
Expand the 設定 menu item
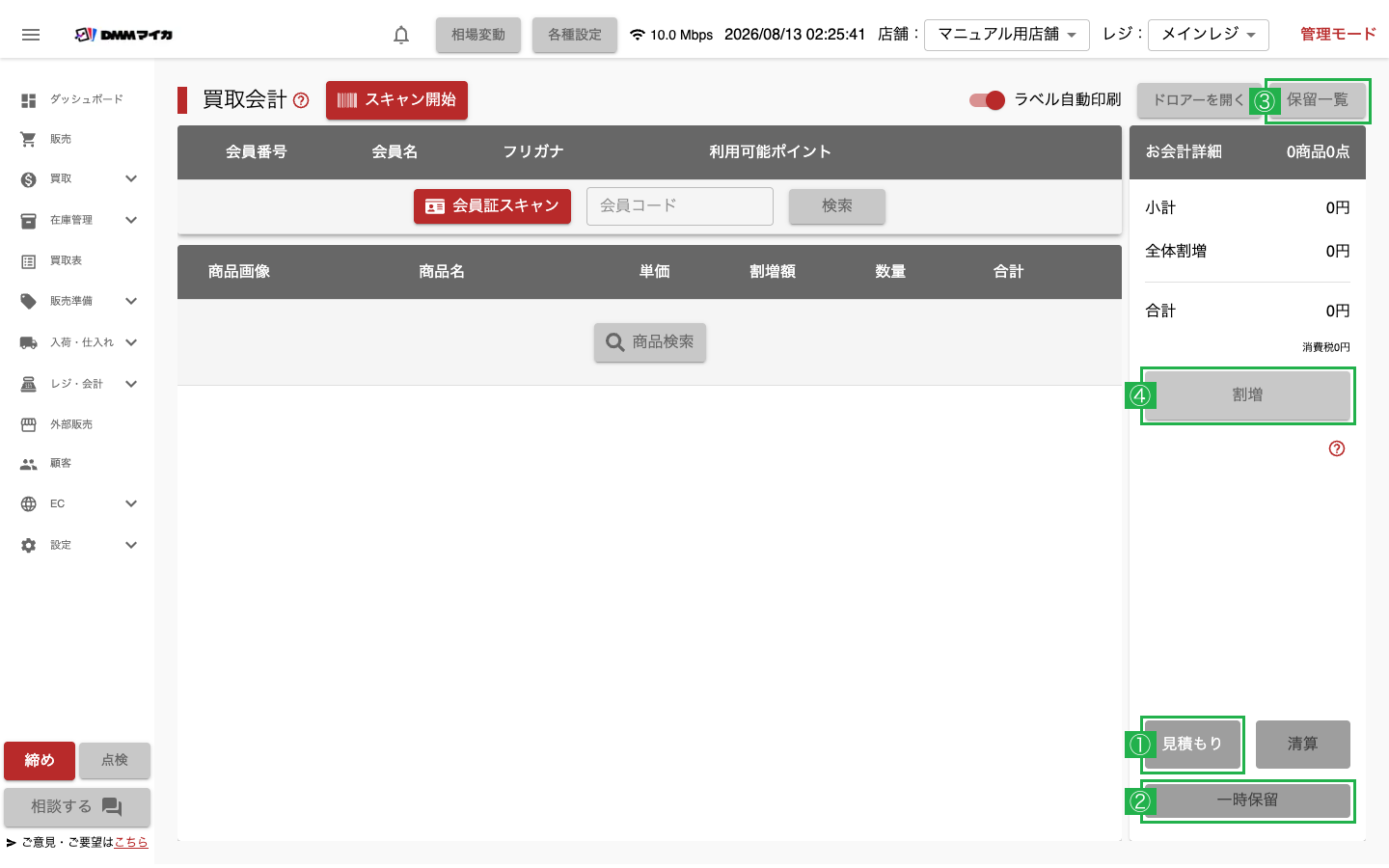(77, 545)
